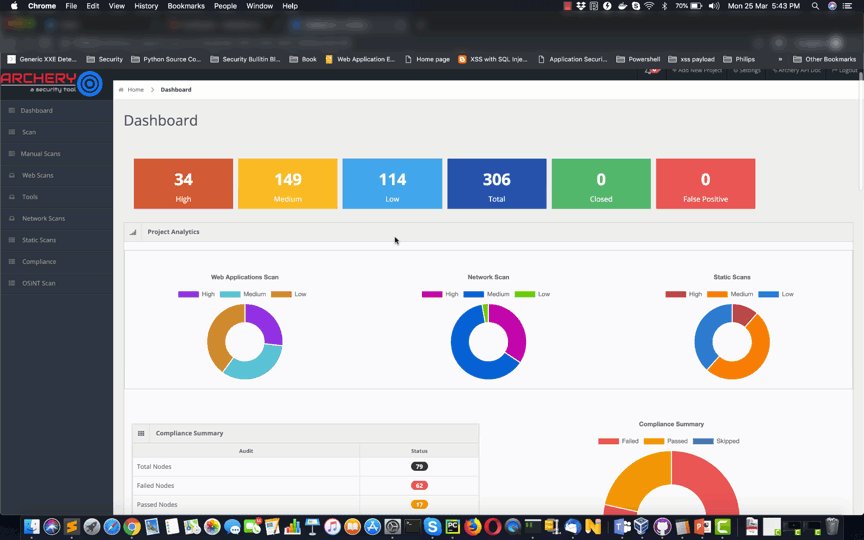The height and width of the screenshot is (540, 864).
Task: Toggle Skipped legend in Compliance Summary chart
Action: [716, 441]
